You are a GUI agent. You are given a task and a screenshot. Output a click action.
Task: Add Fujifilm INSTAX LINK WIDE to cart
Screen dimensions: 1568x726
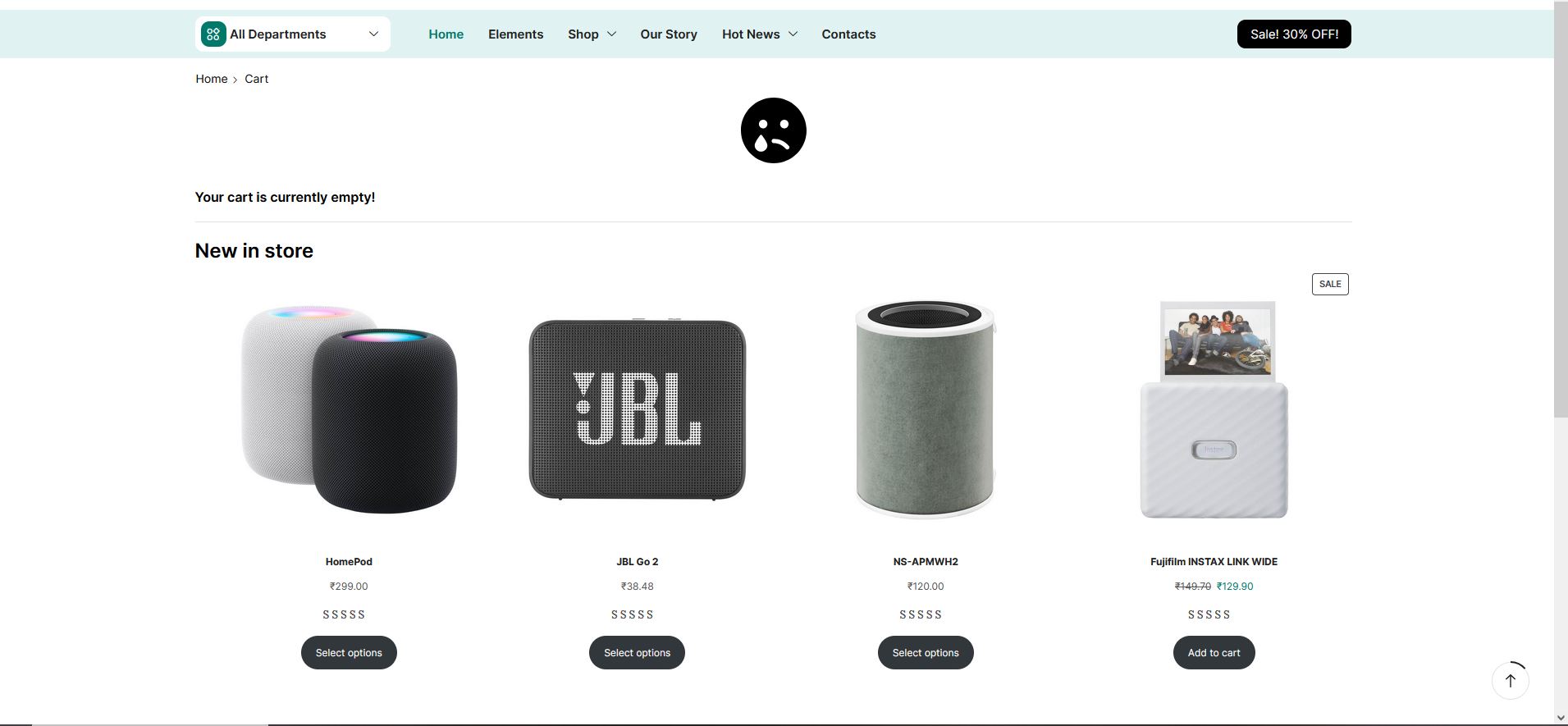click(x=1214, y=653)
